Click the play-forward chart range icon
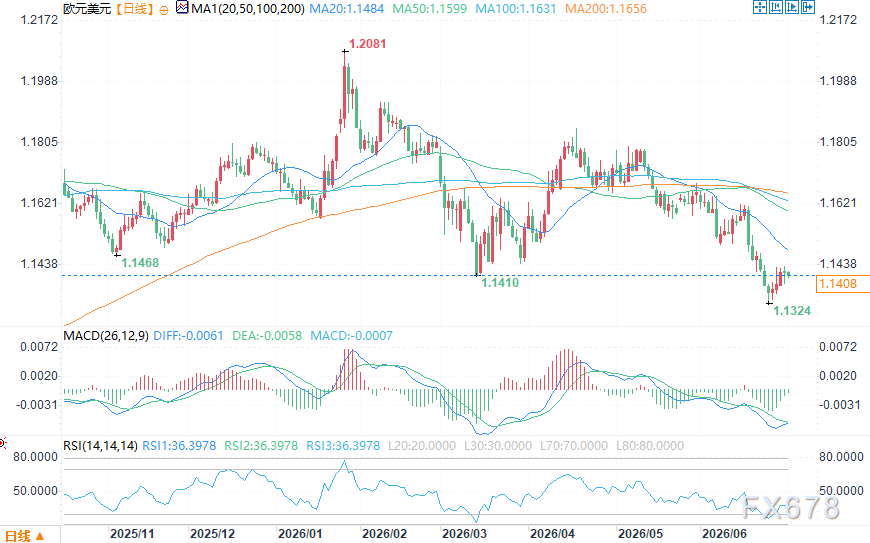 [792, 7]
